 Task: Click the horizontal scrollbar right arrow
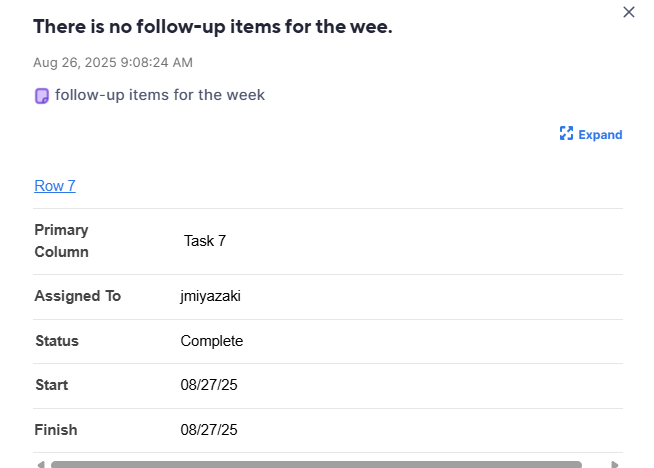[x=614, y=464]
